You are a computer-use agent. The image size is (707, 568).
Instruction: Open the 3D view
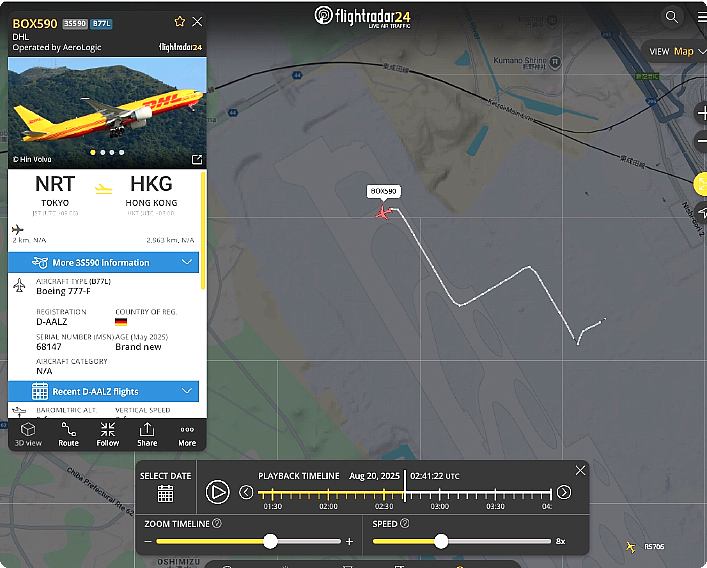pyautogui.click(x=28, y=435)
